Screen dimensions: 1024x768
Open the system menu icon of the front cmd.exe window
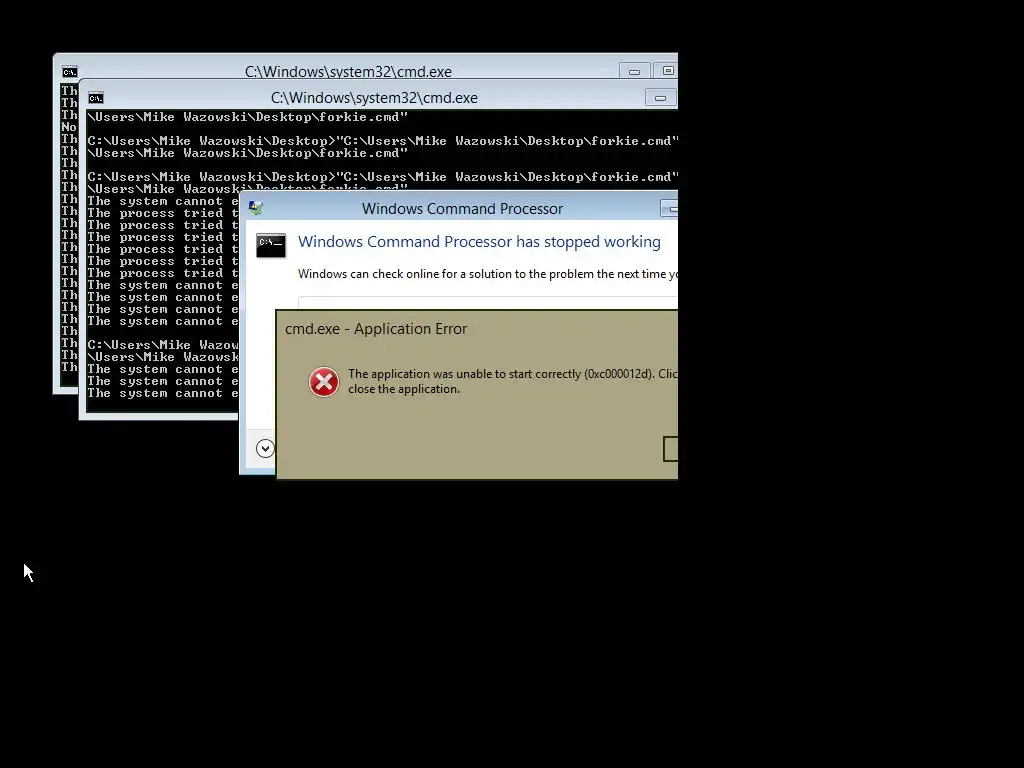(95, 98)
